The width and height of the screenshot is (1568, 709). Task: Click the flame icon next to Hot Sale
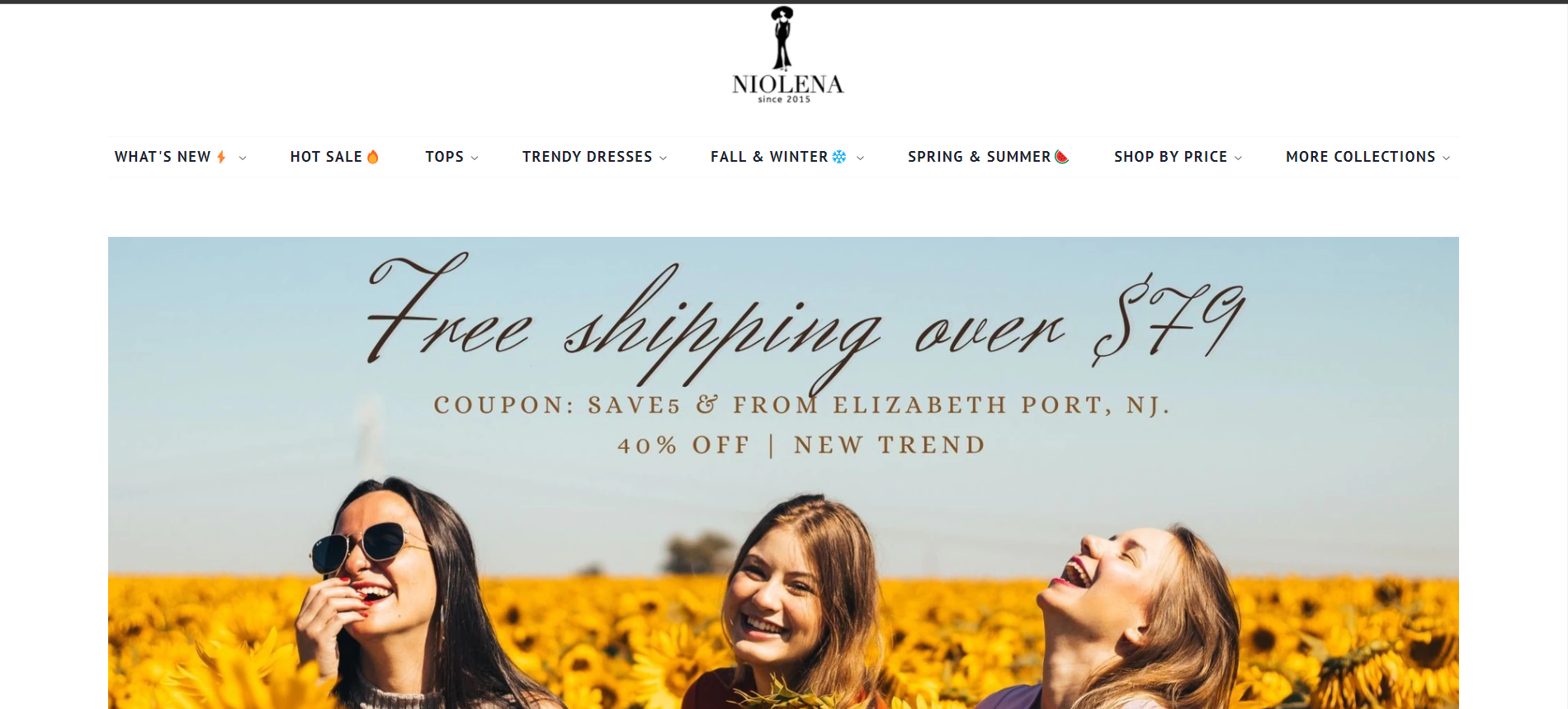pyautogui.click(x=373, y=157)
